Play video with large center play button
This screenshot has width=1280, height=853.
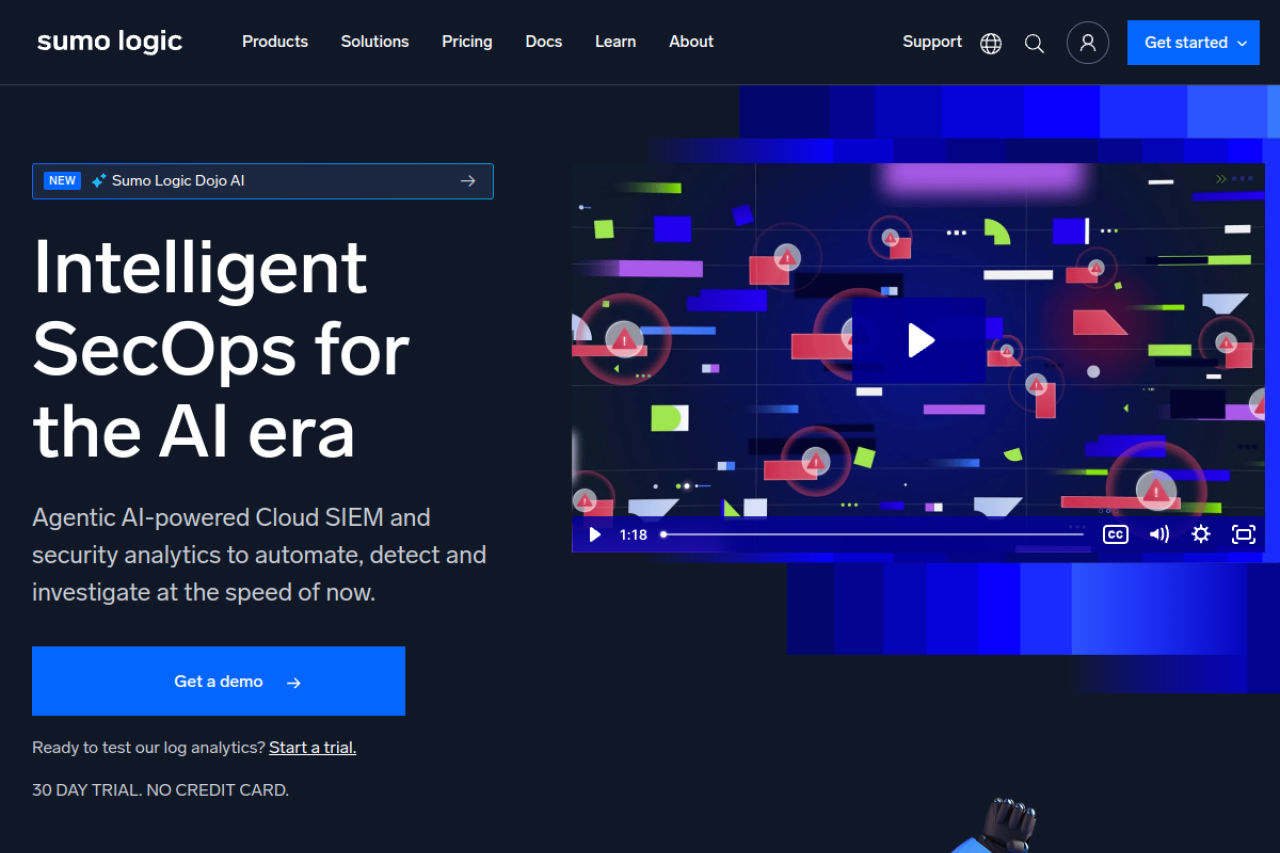[x=919, y=340]
